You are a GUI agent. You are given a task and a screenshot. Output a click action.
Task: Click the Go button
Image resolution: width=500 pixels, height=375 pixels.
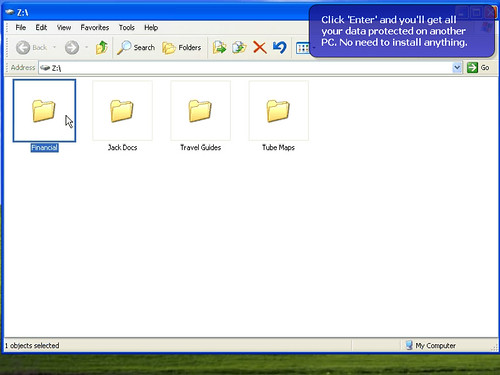pos(478,68)
